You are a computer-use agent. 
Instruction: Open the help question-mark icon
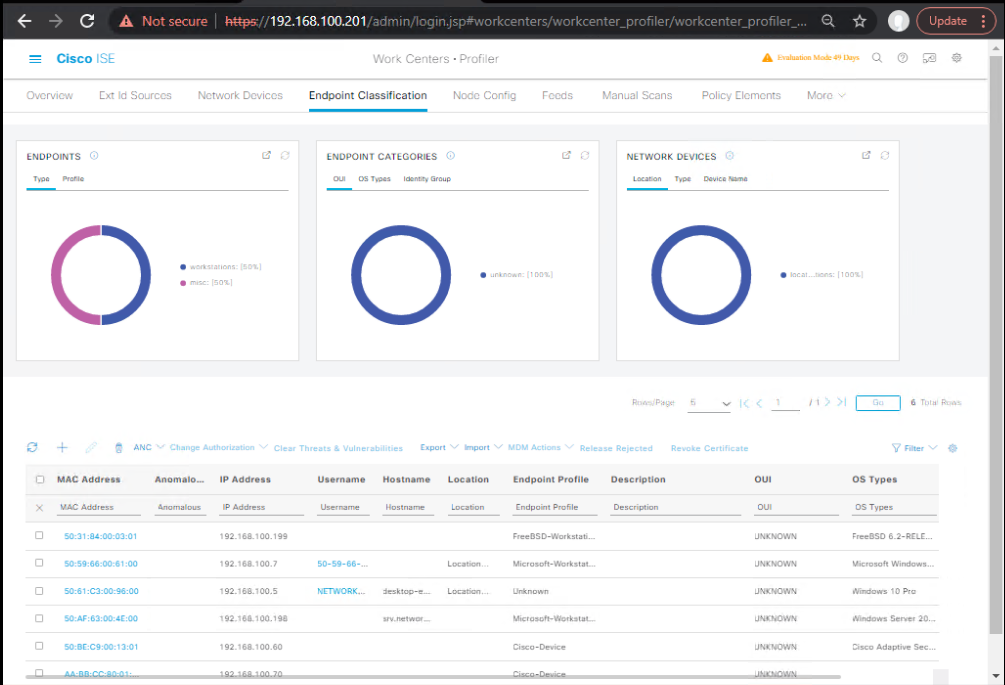point(902,58)
